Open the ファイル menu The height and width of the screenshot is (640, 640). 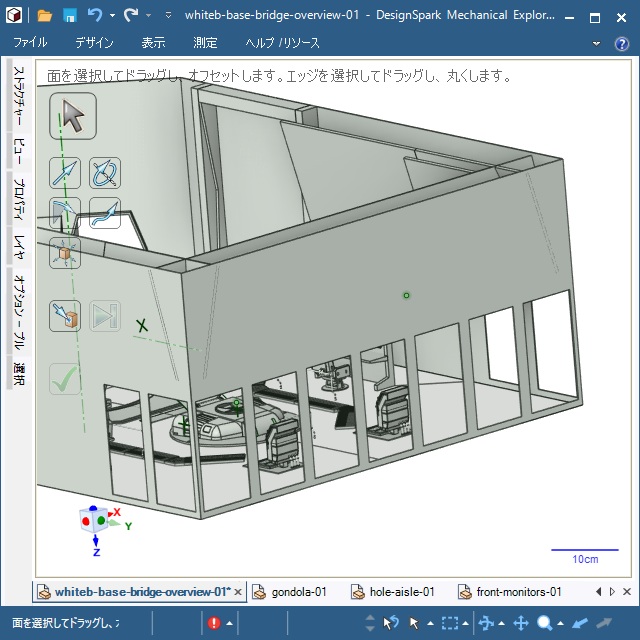tap(30, 42)
